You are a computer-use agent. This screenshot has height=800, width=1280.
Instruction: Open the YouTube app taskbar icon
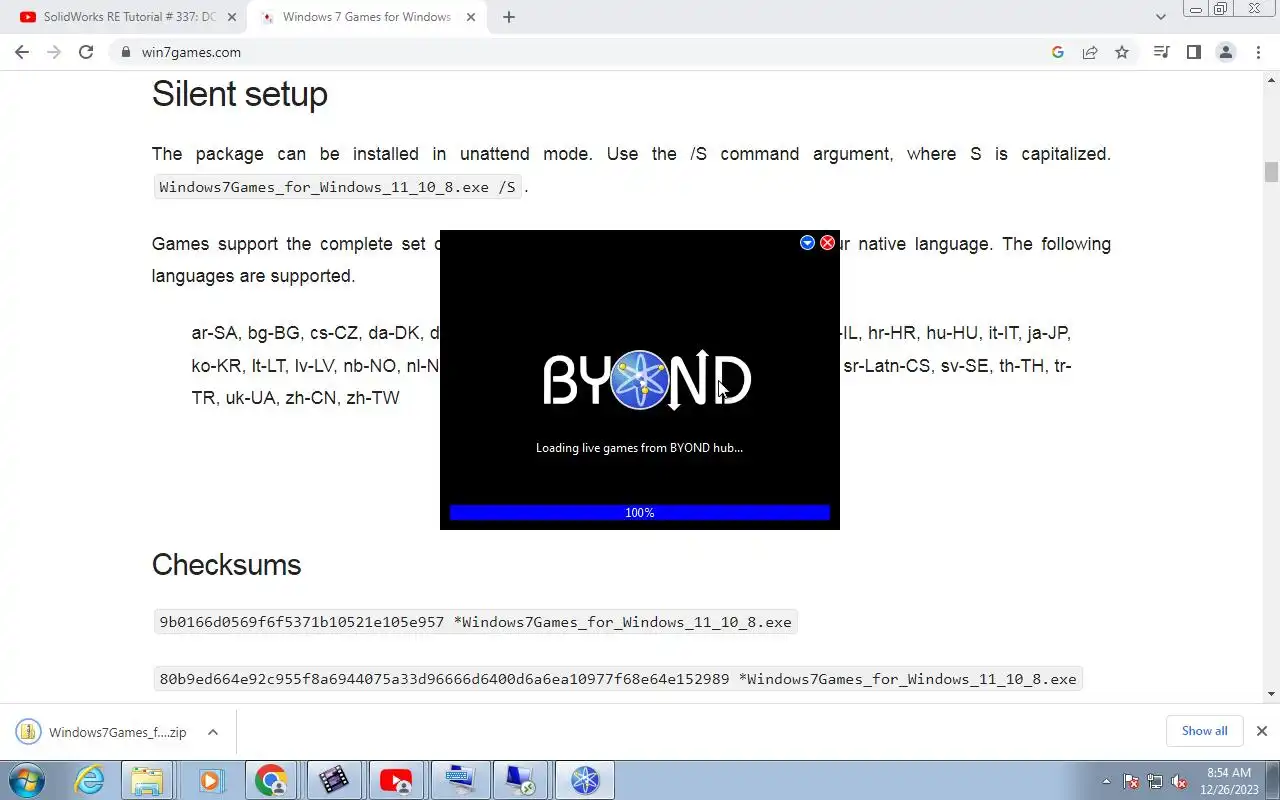(x=396, y=780)
